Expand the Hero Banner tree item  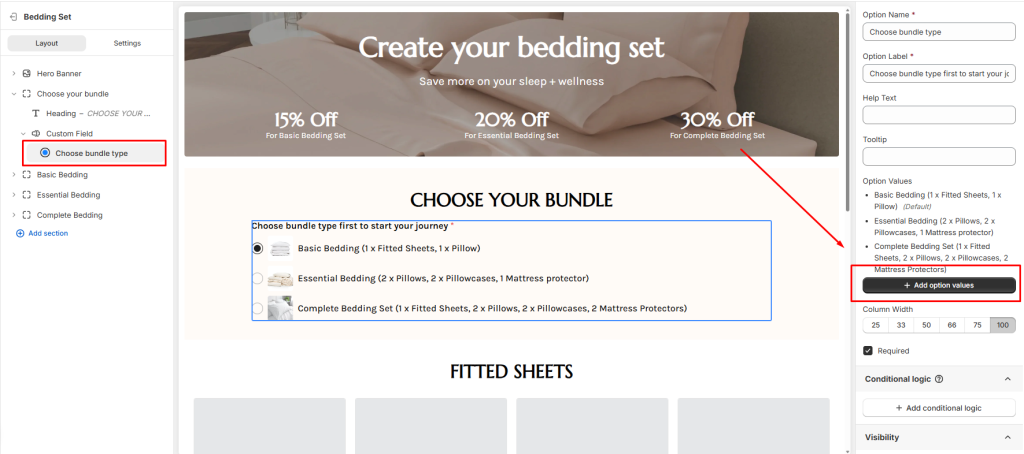point(13,74)
